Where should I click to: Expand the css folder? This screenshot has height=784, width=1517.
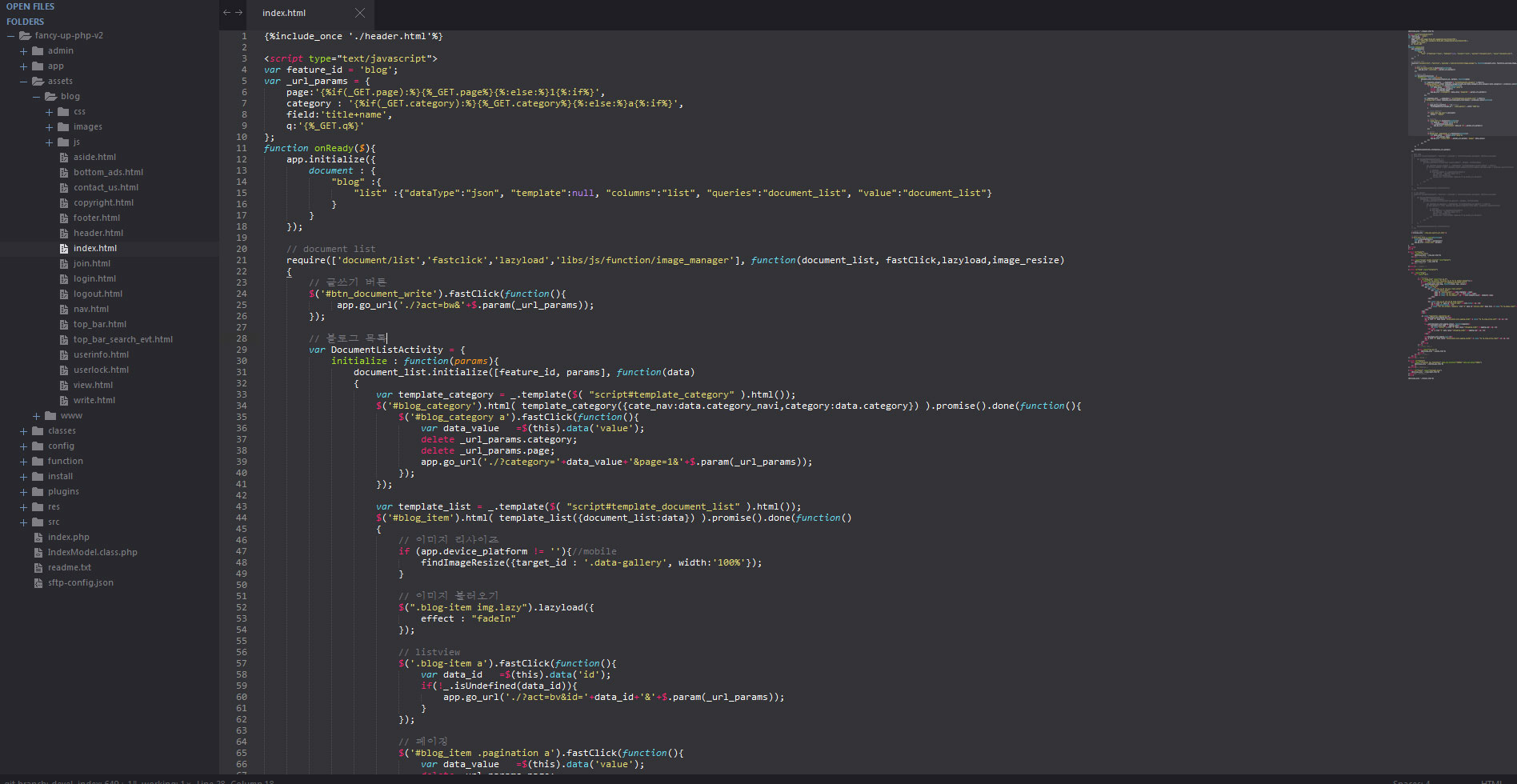[x=50, y=112]
